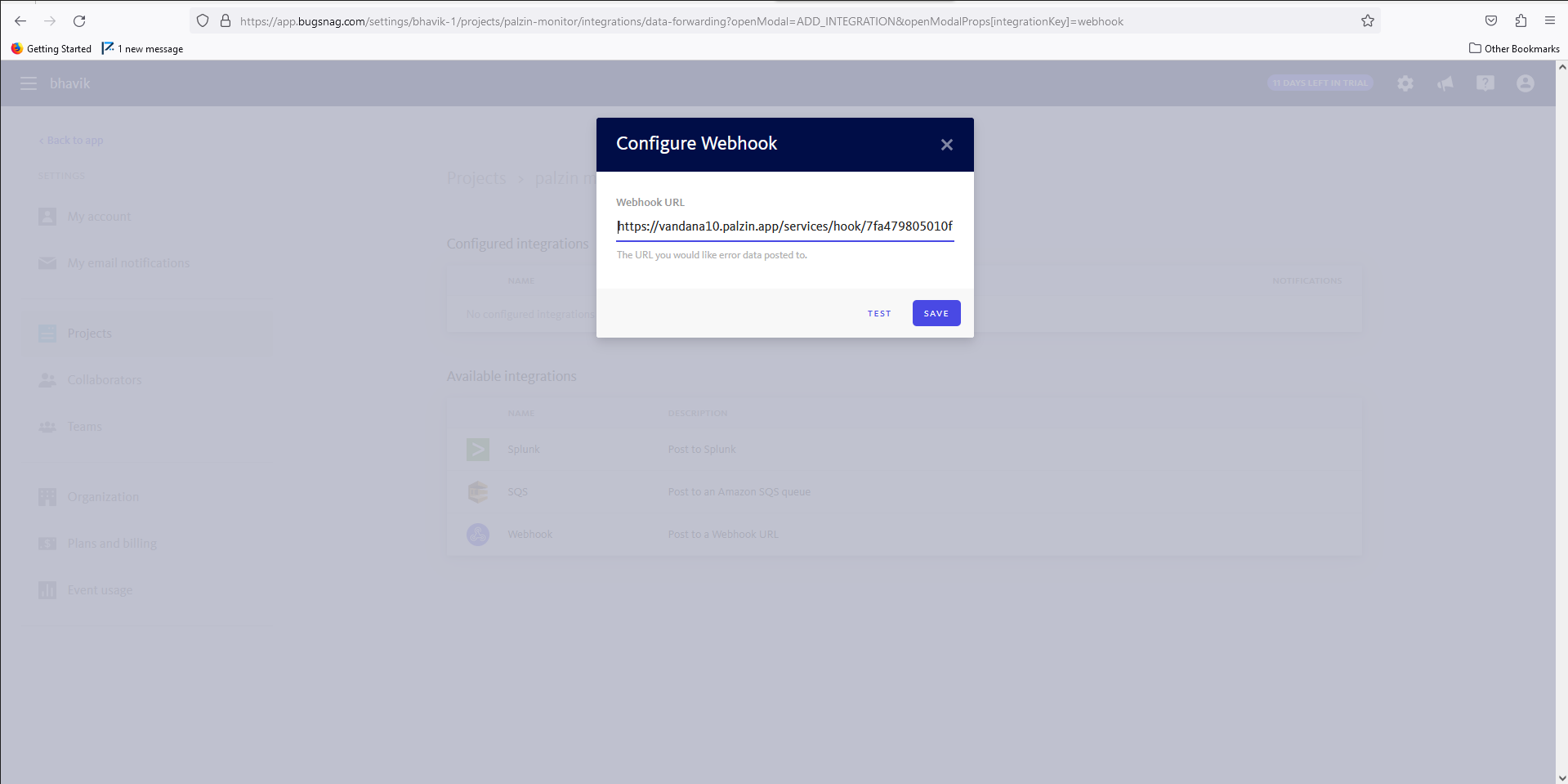Test the webhook with the TEST button
Image resolution: width=1568 pixels, height=784 pixels.
click(x=879, y=313)
